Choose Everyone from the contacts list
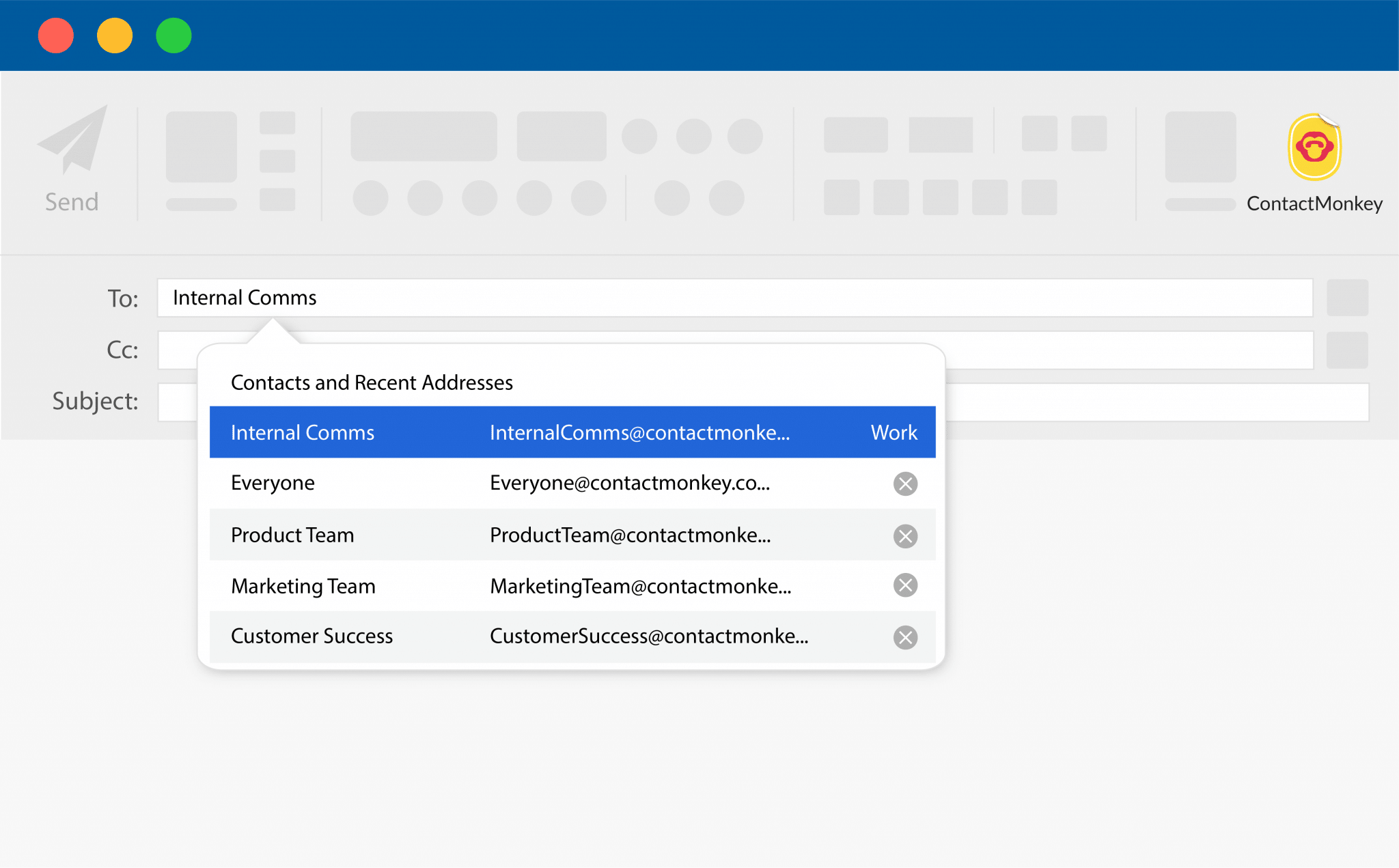1399x868 pixels. coord(572,484)
